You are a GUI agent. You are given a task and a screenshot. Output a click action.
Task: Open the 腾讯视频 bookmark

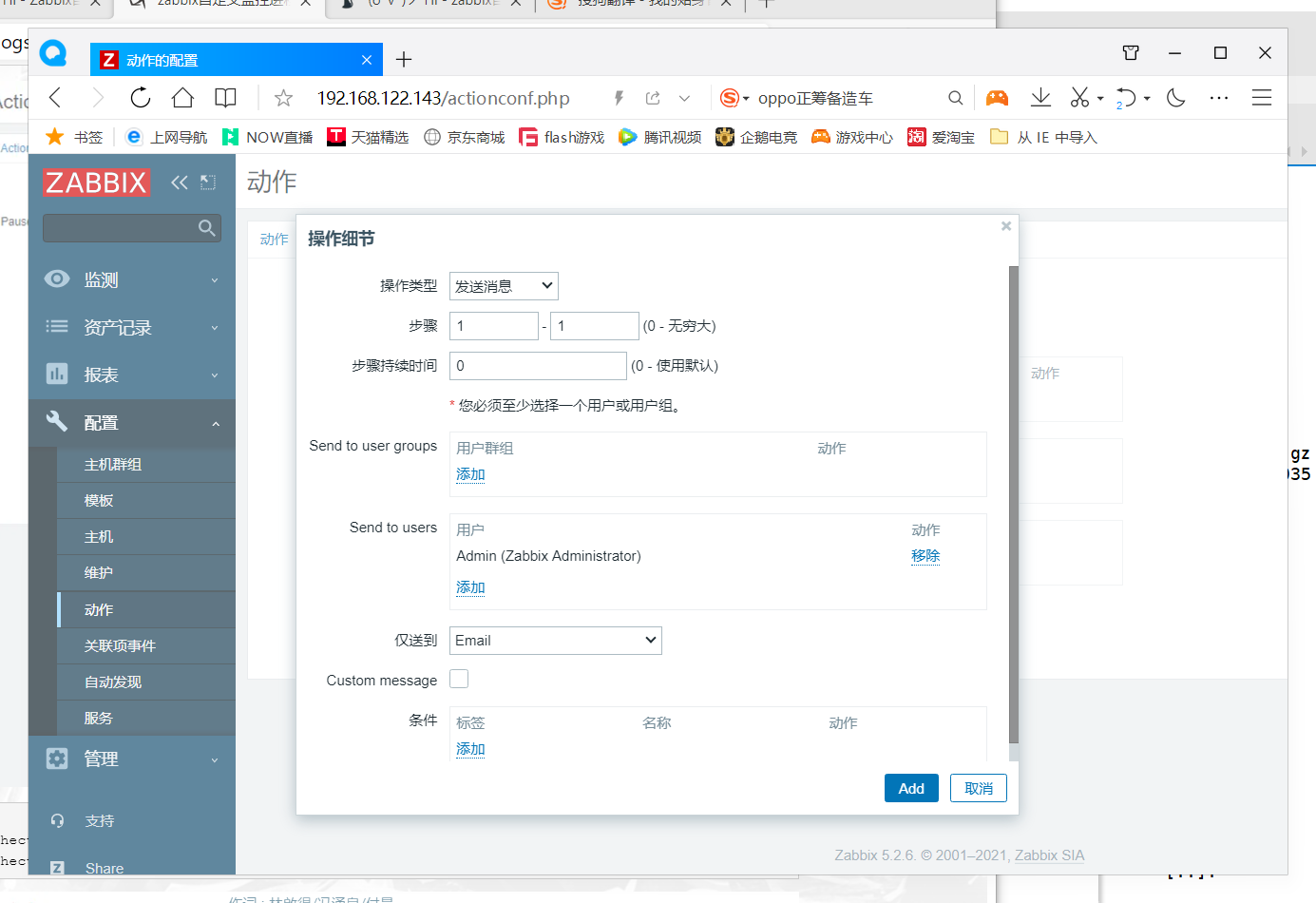click(x=660, y=137)
